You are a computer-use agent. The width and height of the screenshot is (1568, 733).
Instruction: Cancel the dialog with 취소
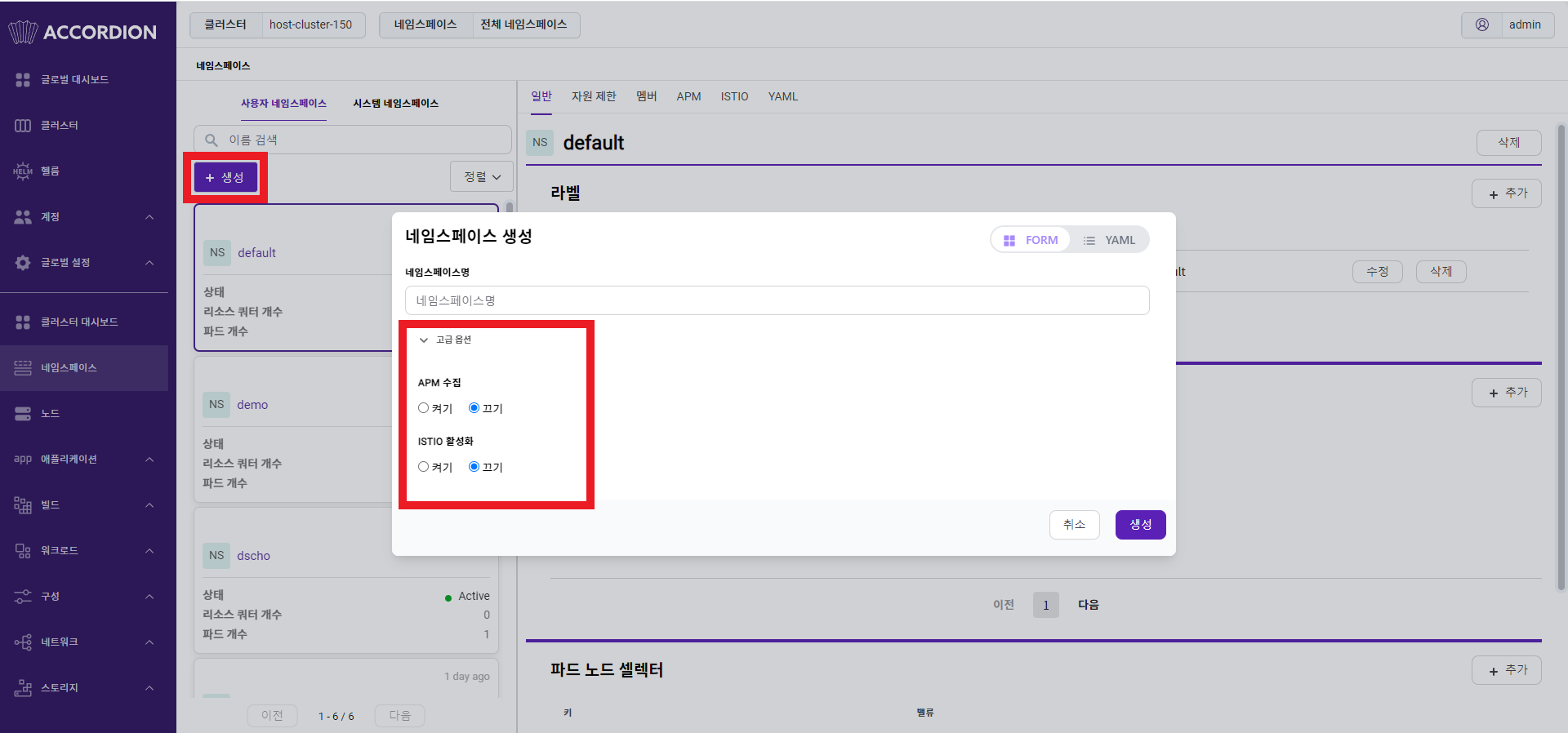pyautogui.click(x=1075, y=525)
